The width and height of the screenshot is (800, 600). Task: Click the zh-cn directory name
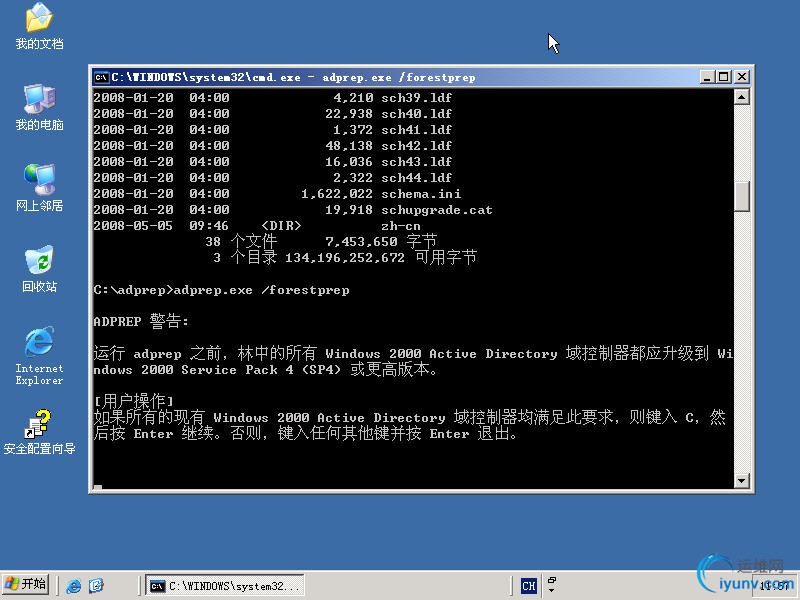(401, 226)
